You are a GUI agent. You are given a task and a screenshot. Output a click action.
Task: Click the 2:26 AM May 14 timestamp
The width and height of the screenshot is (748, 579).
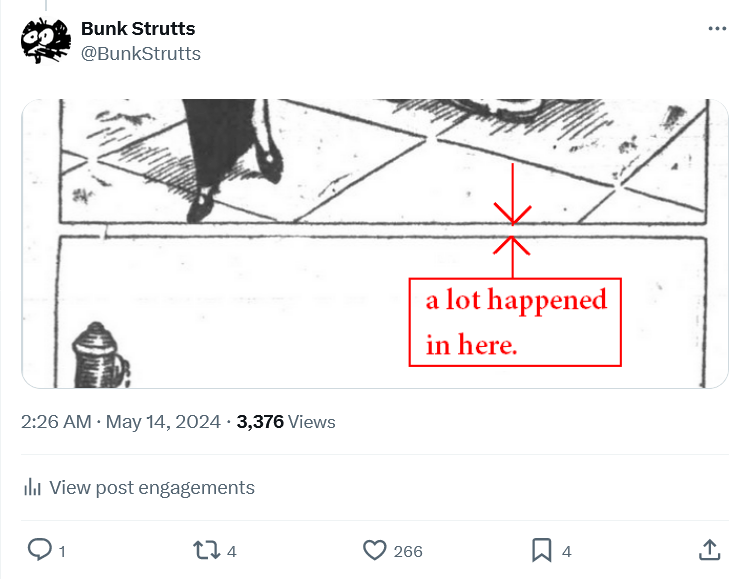pyautogui.click(x=120, y=422)
